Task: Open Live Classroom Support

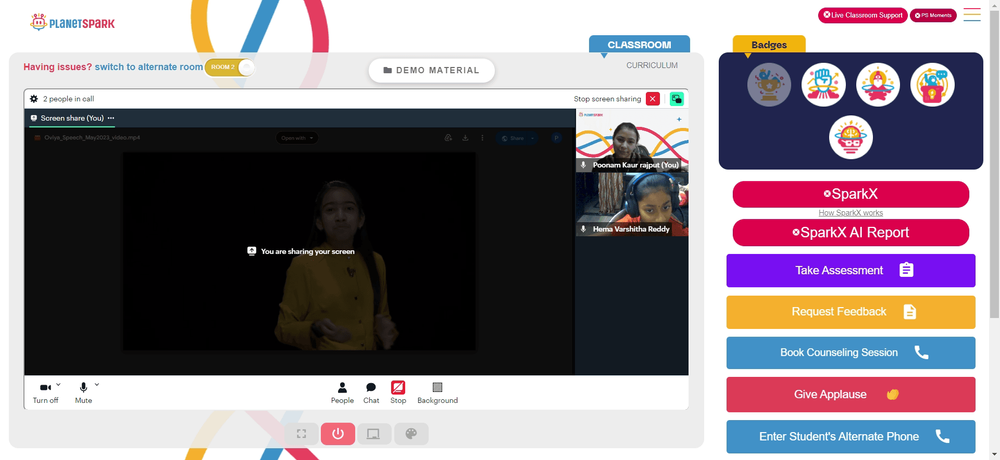Action: click(x=863, y=15)
